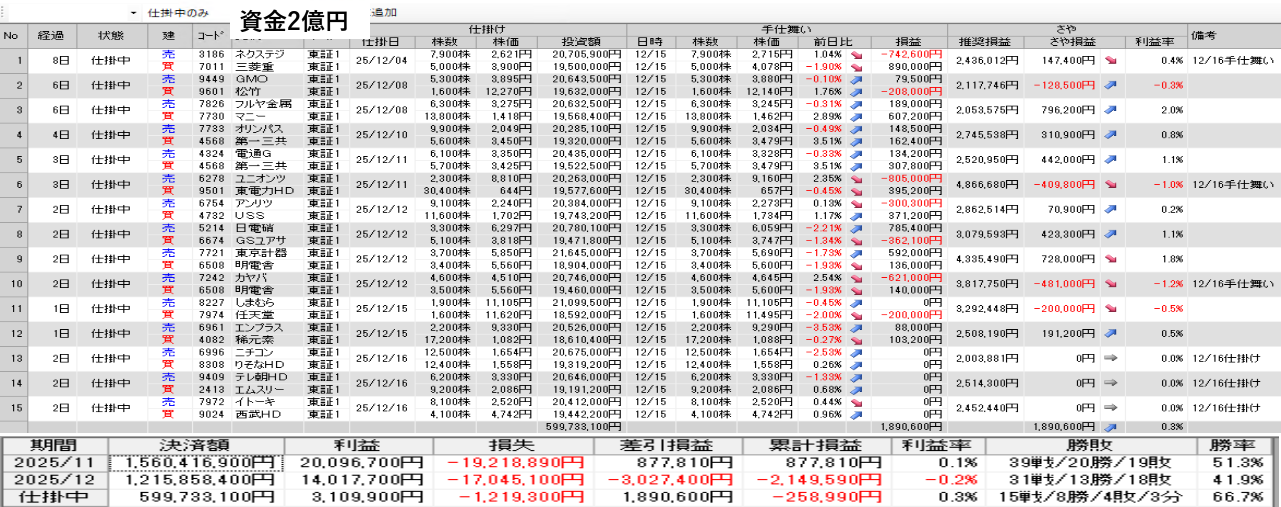Click the red down arrow in row 10's さや損益
1281x507 pixels.
click(1111, 284)
